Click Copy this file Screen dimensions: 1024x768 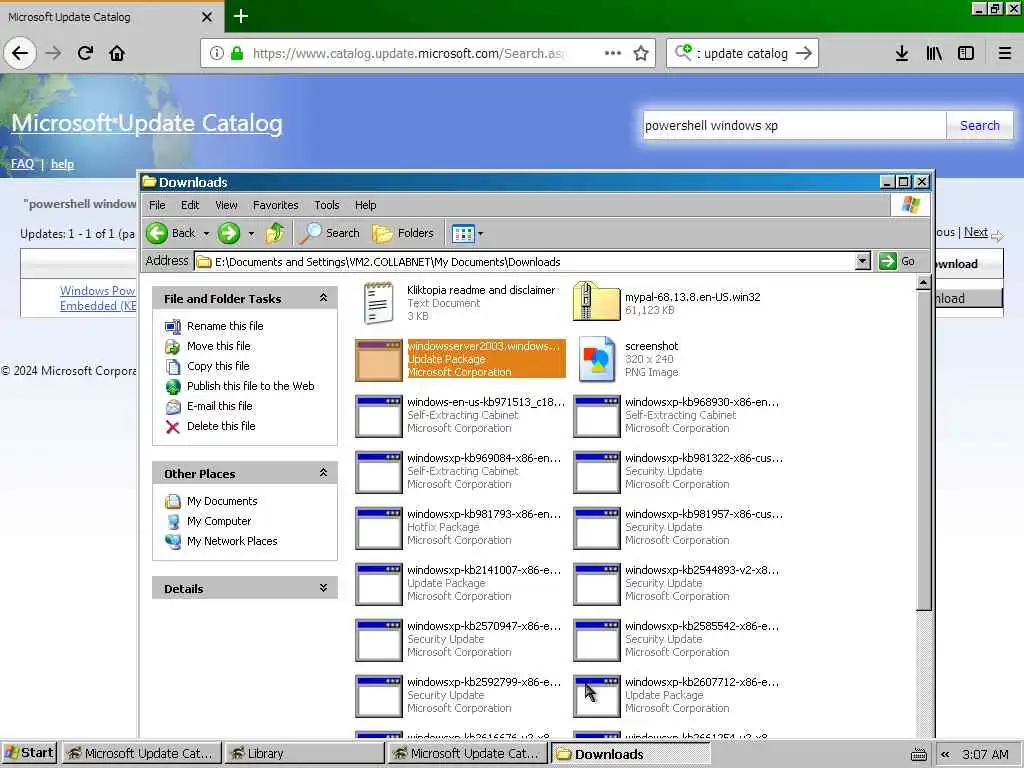point(217,366)
